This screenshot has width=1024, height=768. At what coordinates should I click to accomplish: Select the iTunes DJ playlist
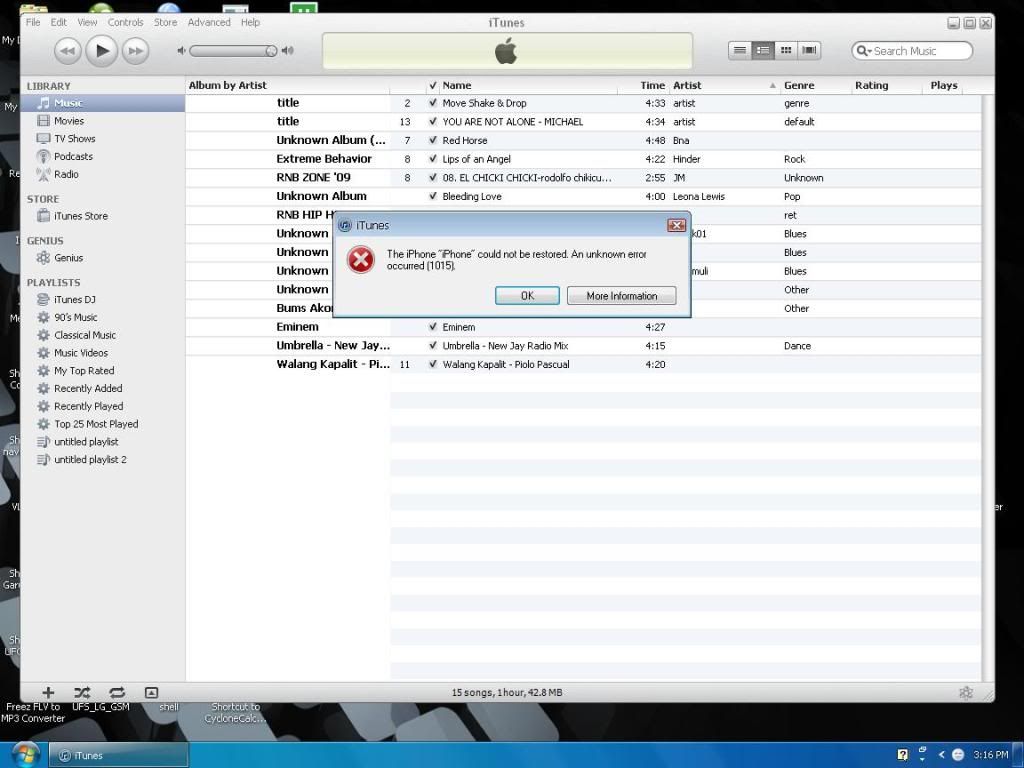pos(103,300)
